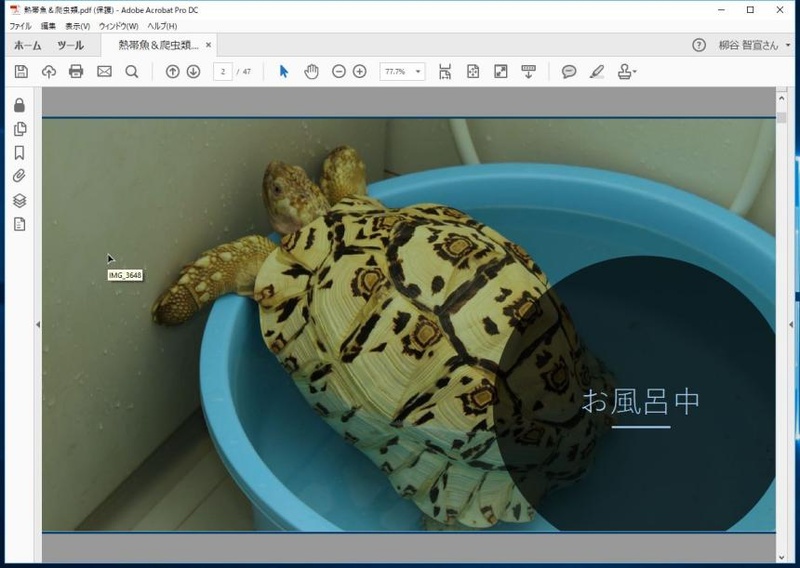Open the Bookmarks panel in the sidebar
Image resolution: width=800 pixels, height=568 pixels.
pyautogui.click(x=19, y=153)
